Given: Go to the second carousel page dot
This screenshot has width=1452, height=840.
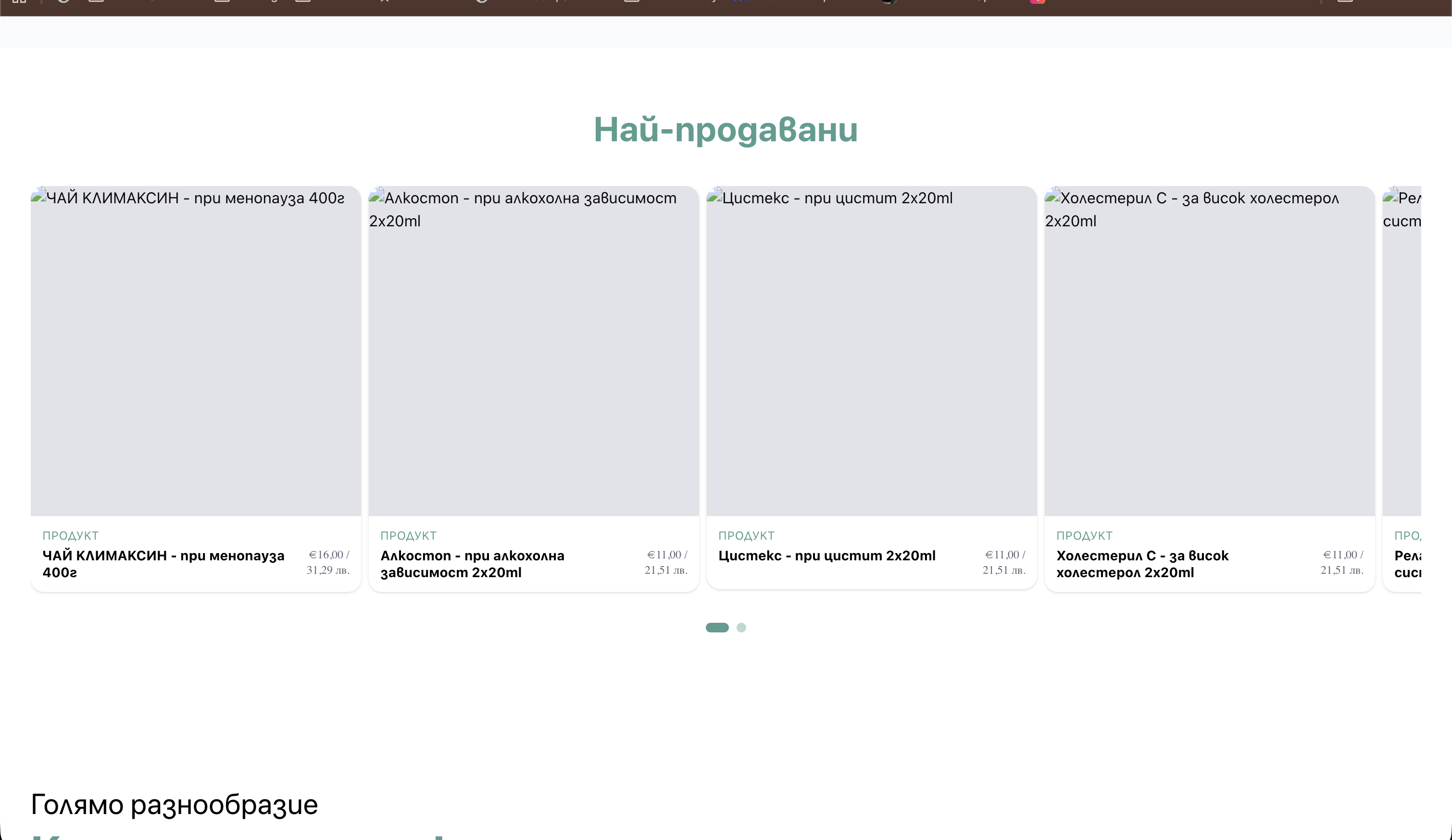Looking at the screenshot, I should pos(741,628).
